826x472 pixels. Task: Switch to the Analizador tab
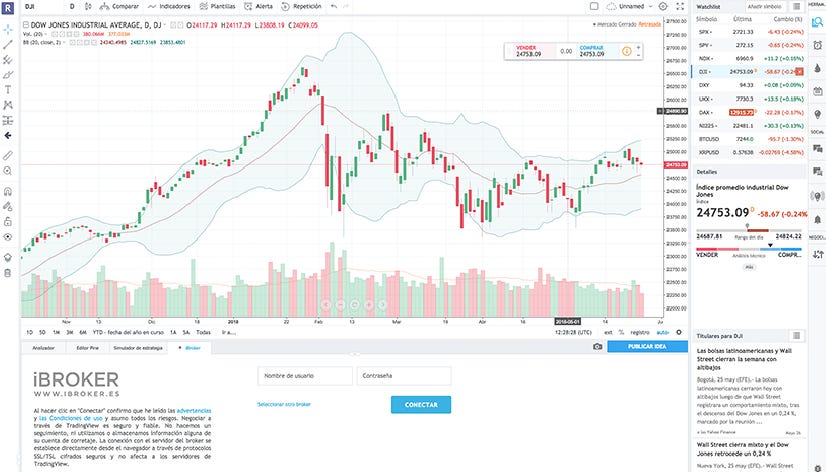tap(43, 348)
